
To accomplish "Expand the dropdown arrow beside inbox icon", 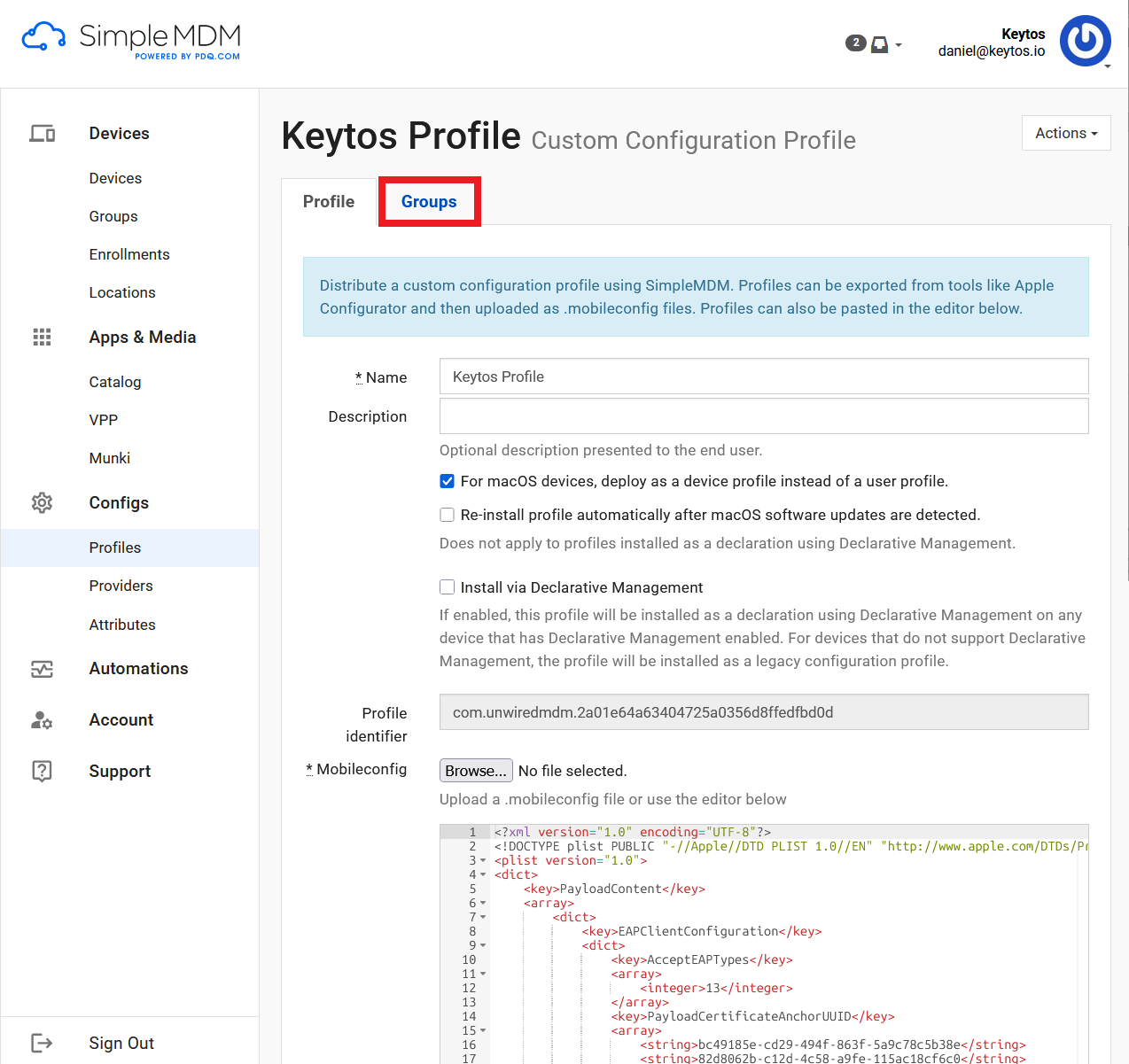I will (899, 45).
